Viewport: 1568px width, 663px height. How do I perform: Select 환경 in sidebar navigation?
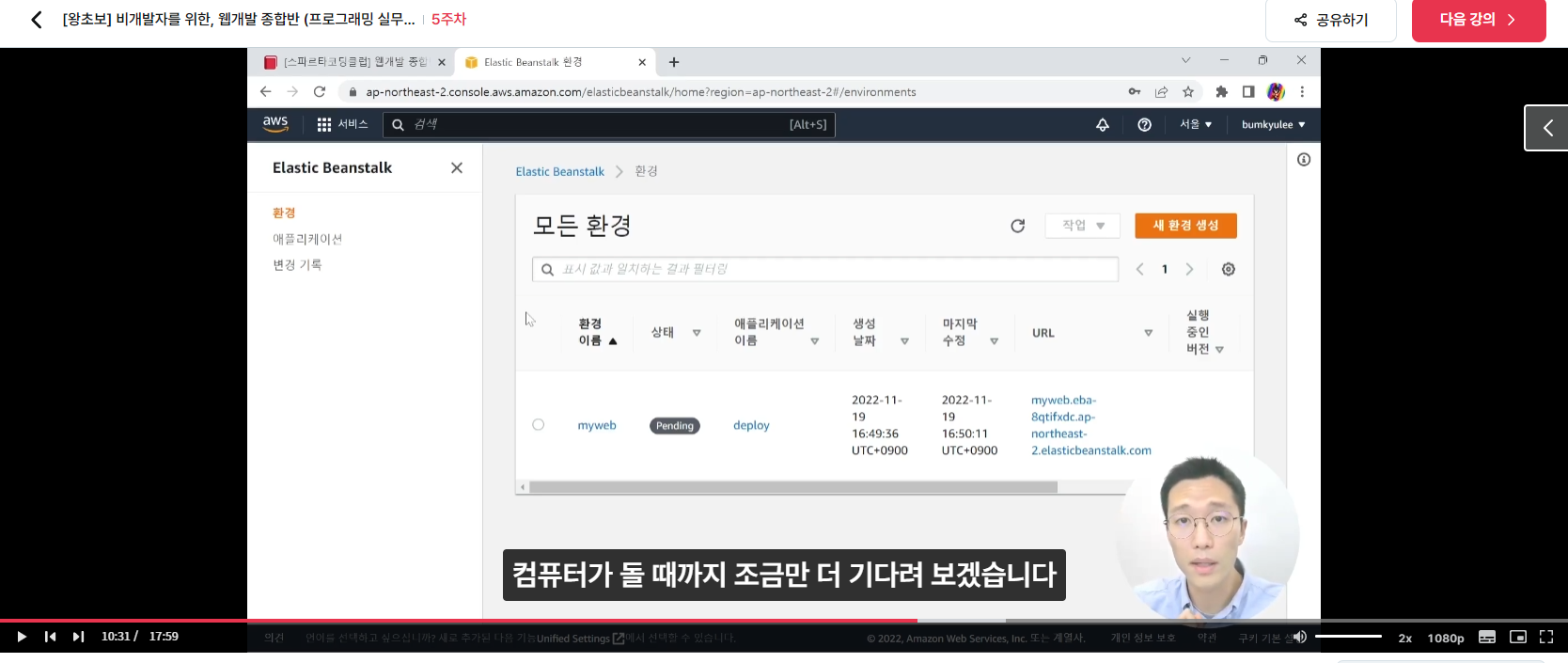284,213
